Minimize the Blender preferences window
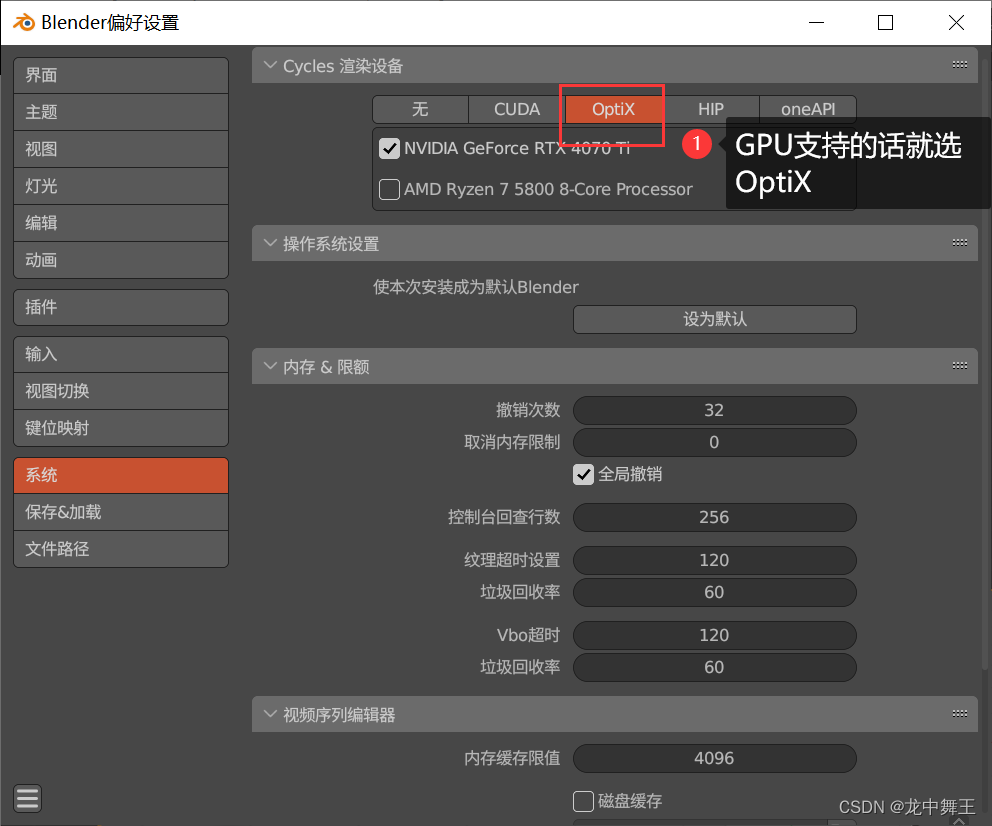This screenshot has height=826, width=992. [x=817, y=23]
